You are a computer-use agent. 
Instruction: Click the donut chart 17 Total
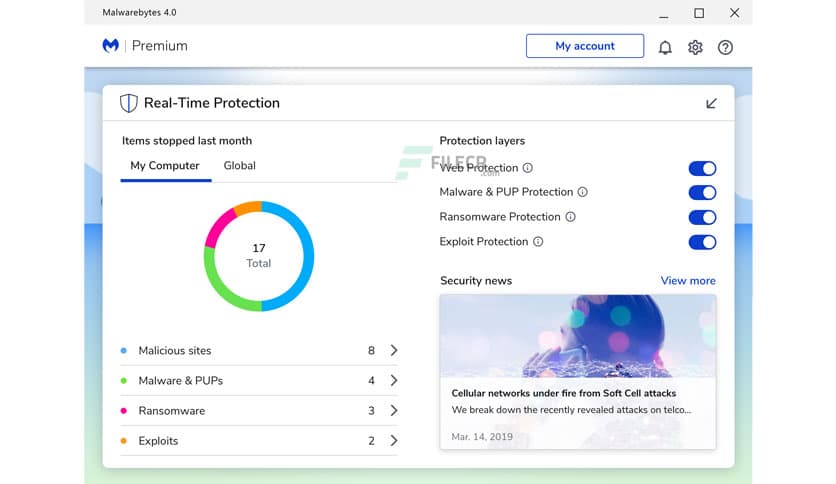(259, 256)
